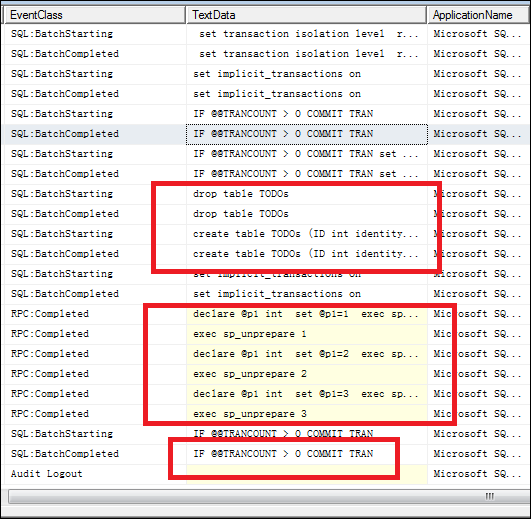Sort by the TextData column header
This screenshot has width=531, height=519.
point(306,15)
